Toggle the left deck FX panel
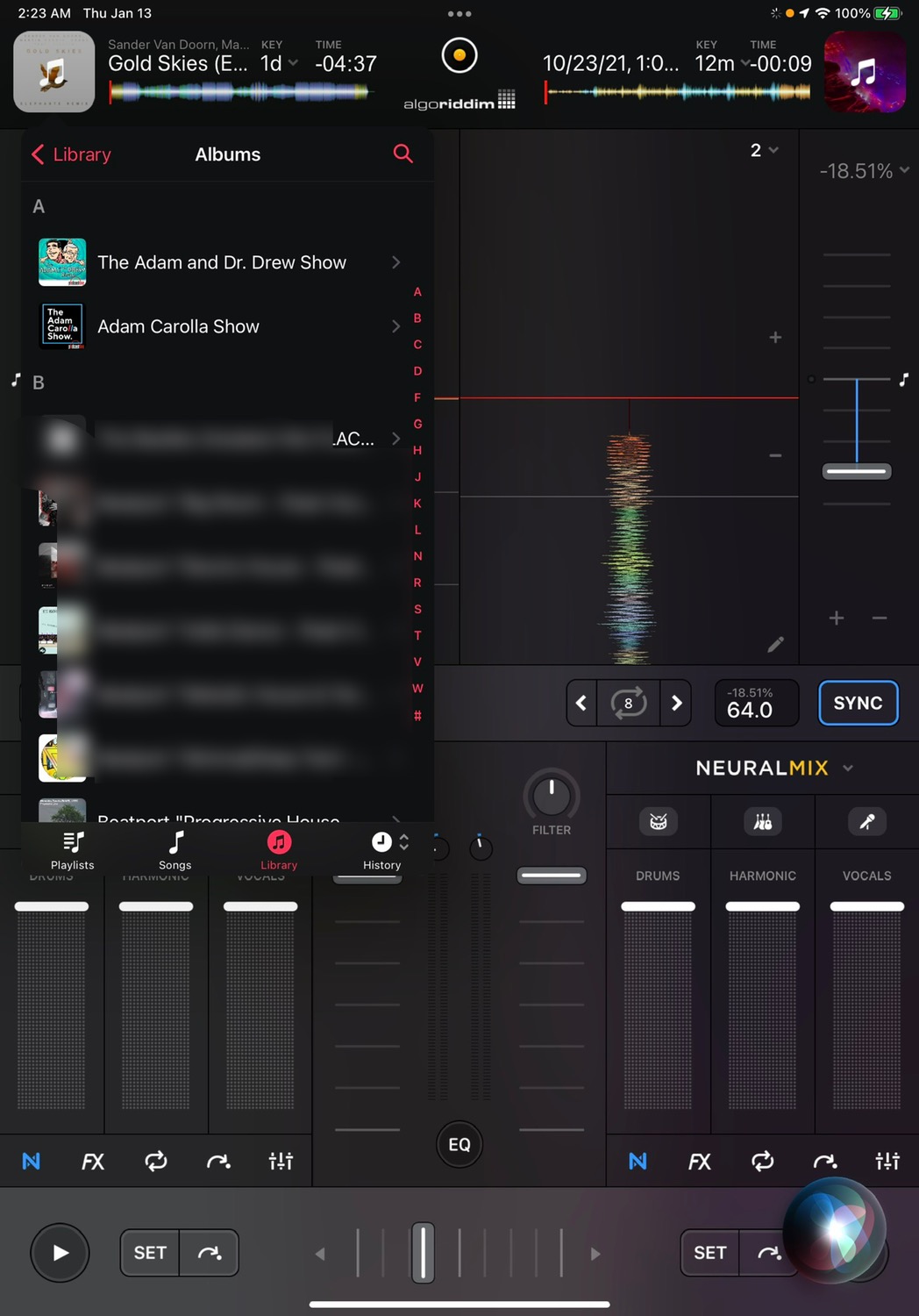The width and height of the screenshot is (919, 1316). coord(93,1162)
